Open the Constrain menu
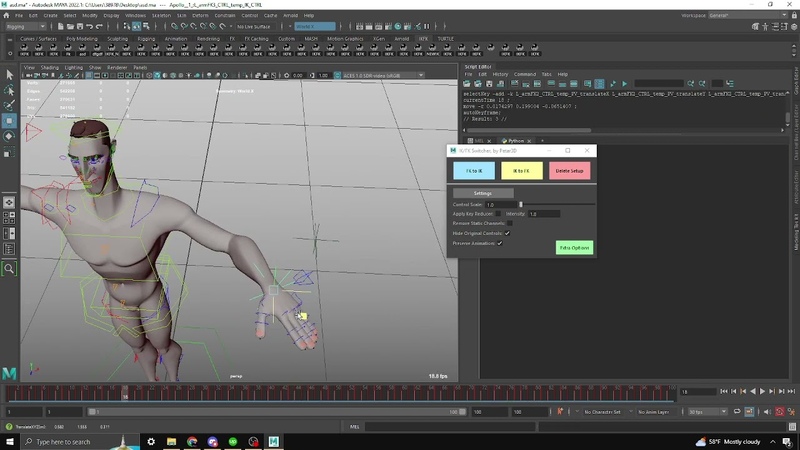The width and height of the screenshot is (800, 450). click(224, 15)
